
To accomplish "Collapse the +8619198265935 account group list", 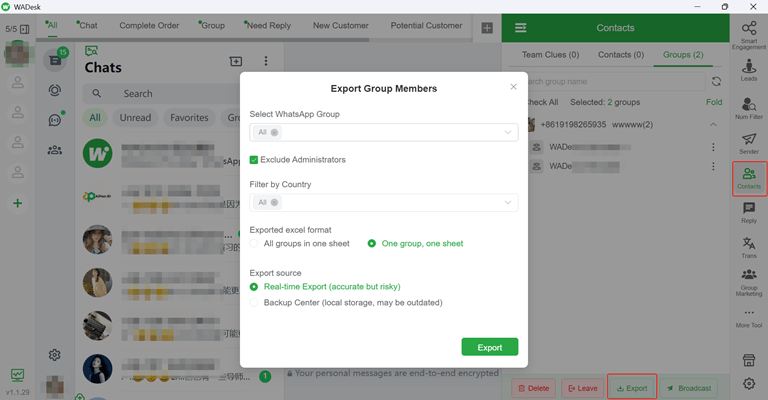I will click(713, 124).
